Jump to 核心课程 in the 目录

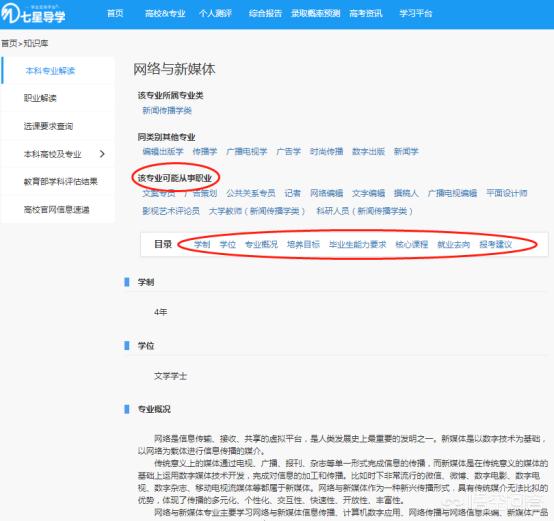[x=412, y=244]
